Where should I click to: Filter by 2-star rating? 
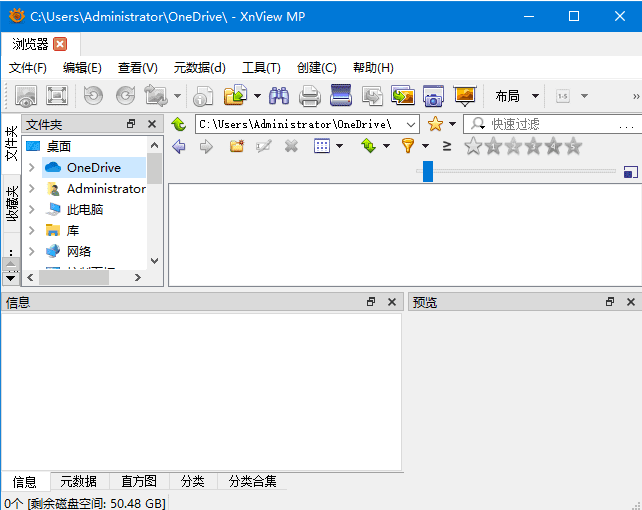(x=513, y=146)
